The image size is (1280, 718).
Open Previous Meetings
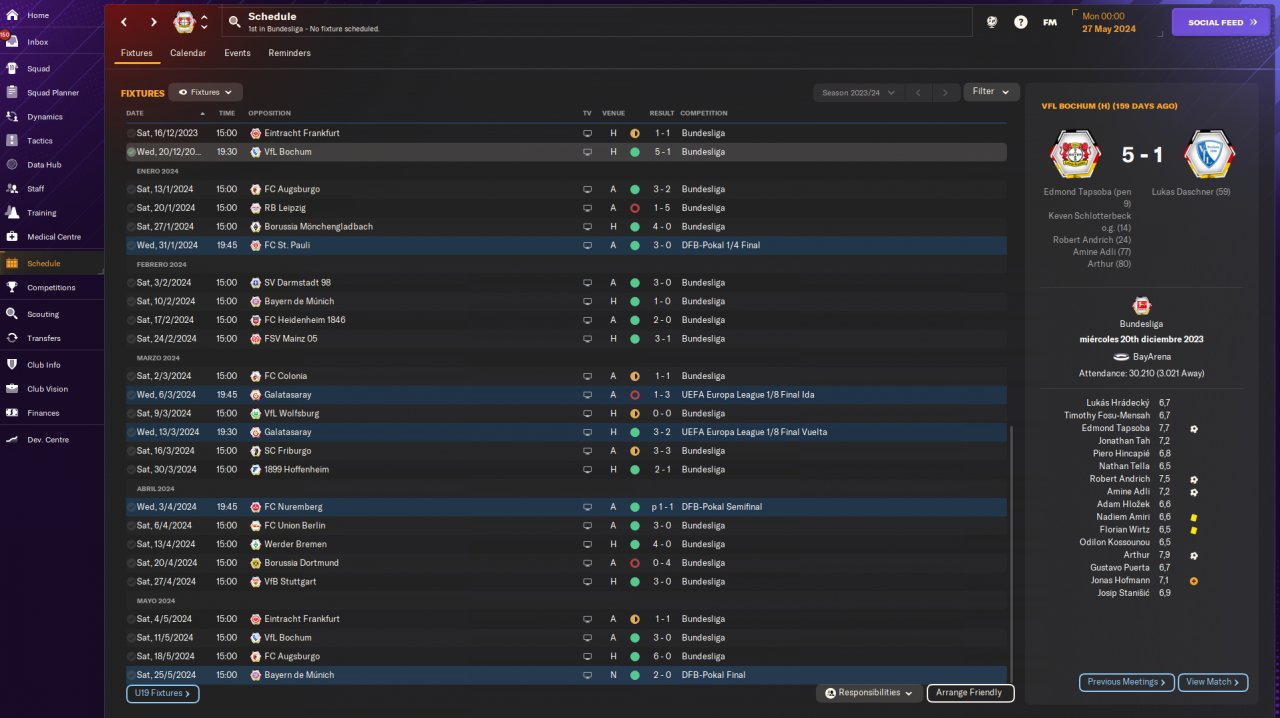1126,682
